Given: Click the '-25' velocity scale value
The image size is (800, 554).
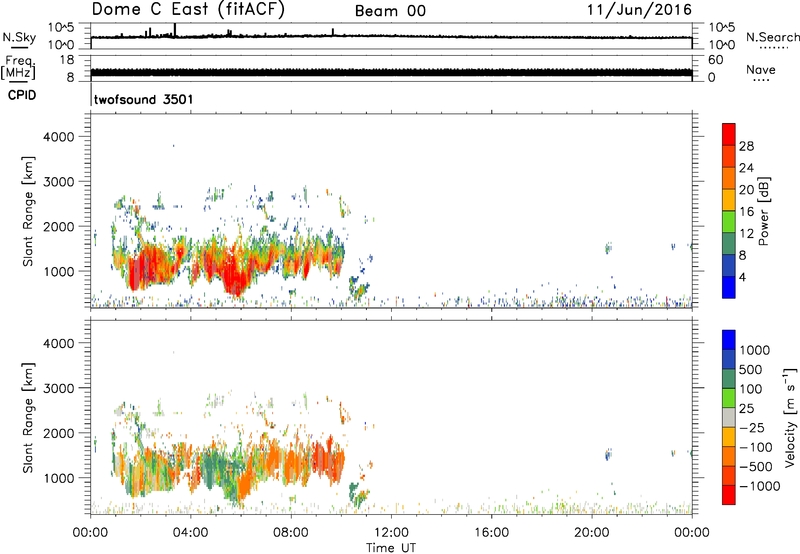Looking at the screenshot, I should (x=753, y=427).
